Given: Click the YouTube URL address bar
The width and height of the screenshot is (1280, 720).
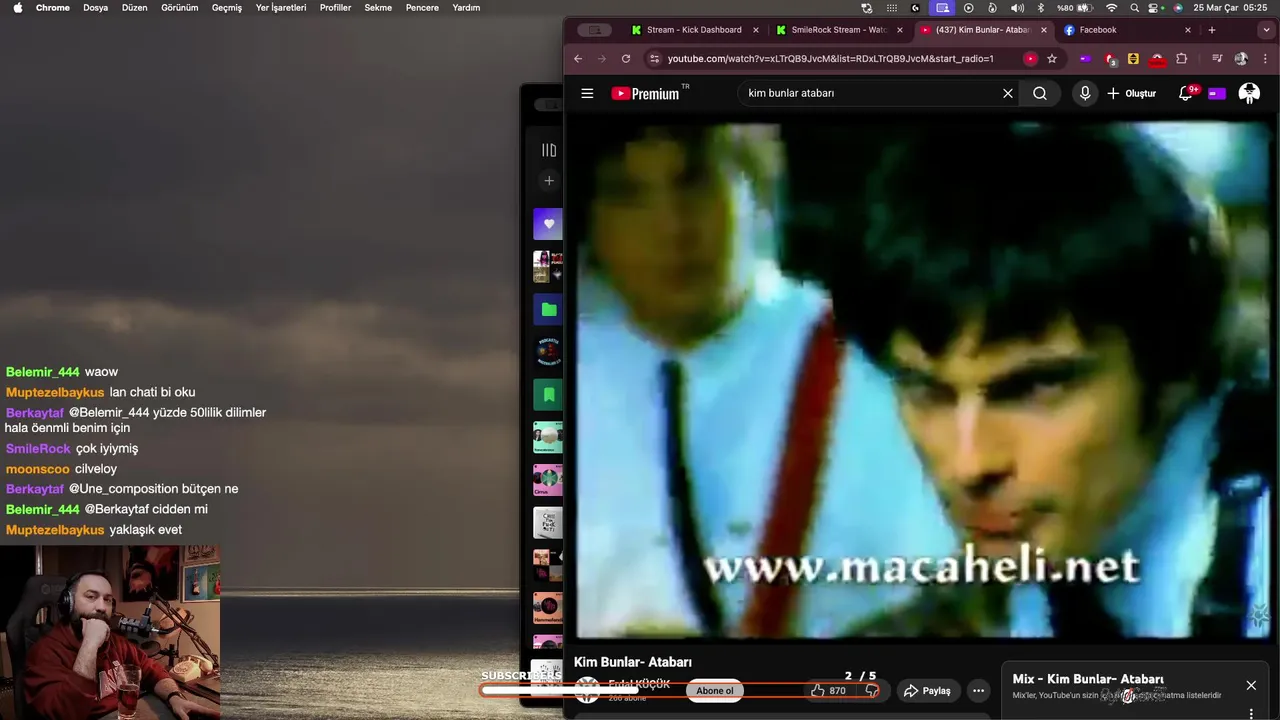Looking at the screenshot, I should (830, 59).
